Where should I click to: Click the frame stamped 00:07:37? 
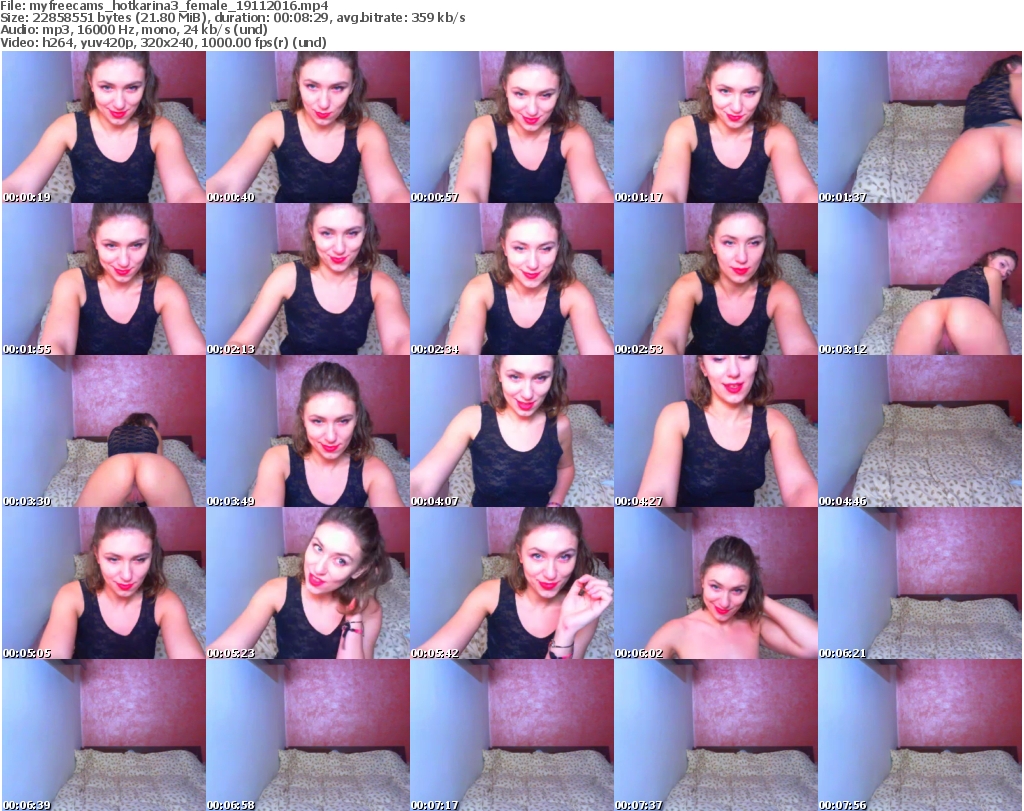[x=716, y=735]
